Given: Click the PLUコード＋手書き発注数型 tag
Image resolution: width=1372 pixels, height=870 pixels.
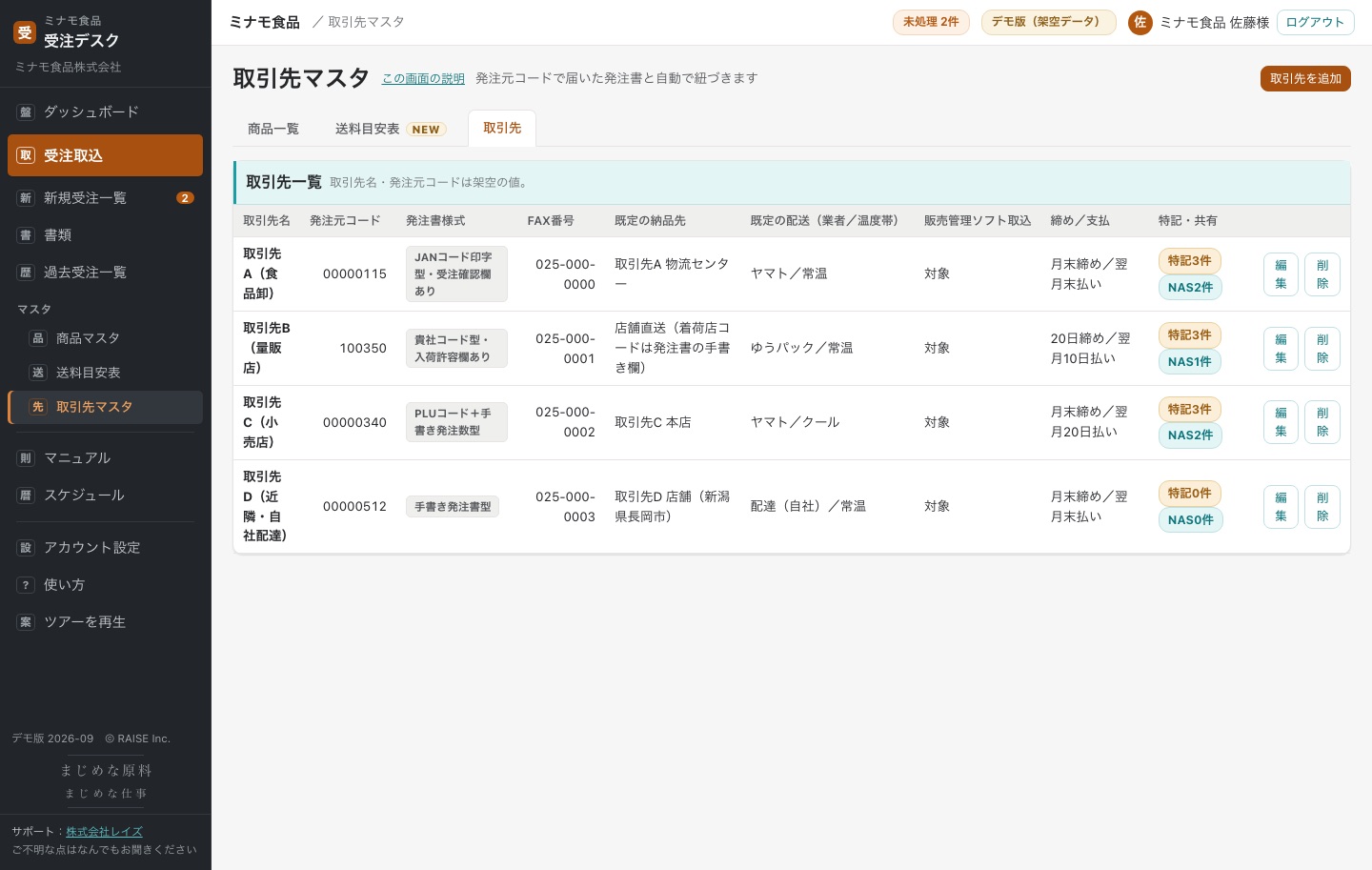Looking at the screenshot, I should coord(456,422).
